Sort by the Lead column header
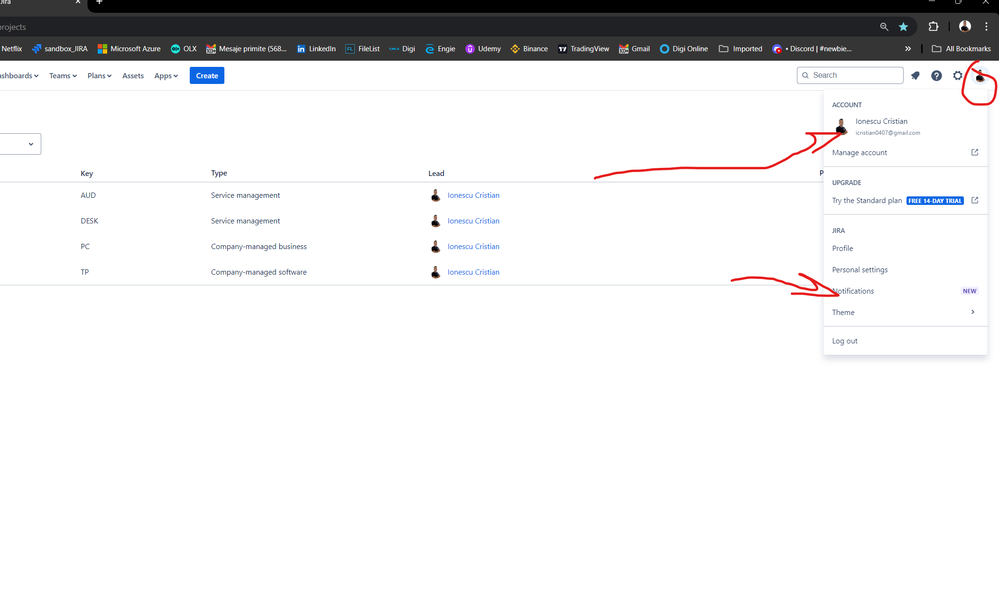The width and height of the screenshot is (999, 592). point(436,173)
